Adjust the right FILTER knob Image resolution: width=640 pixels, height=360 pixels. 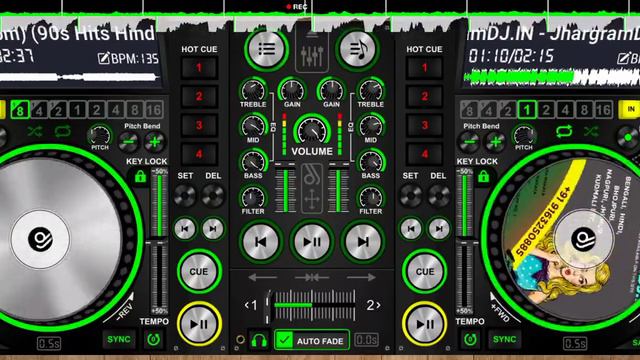pos(371,197)
